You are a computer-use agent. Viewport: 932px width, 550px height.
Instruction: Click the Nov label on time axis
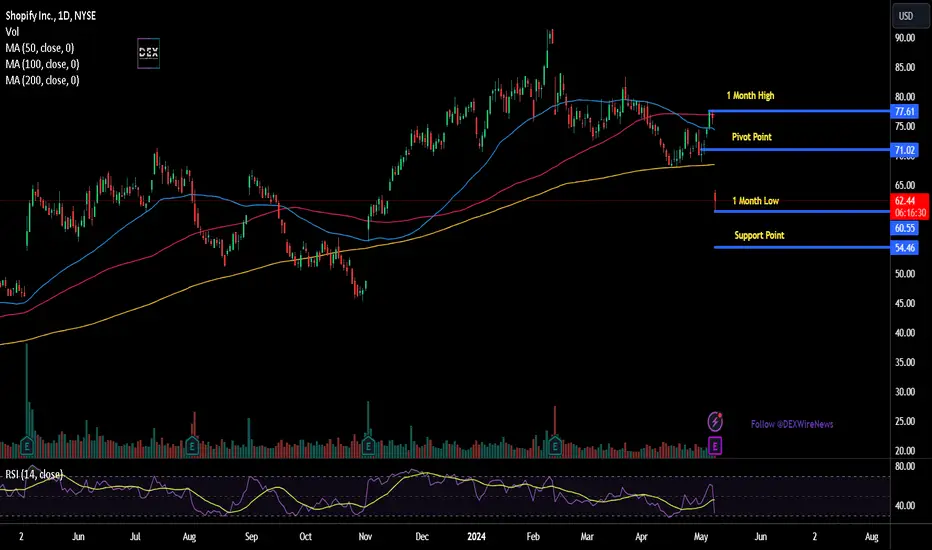click(x=365, y=536)
